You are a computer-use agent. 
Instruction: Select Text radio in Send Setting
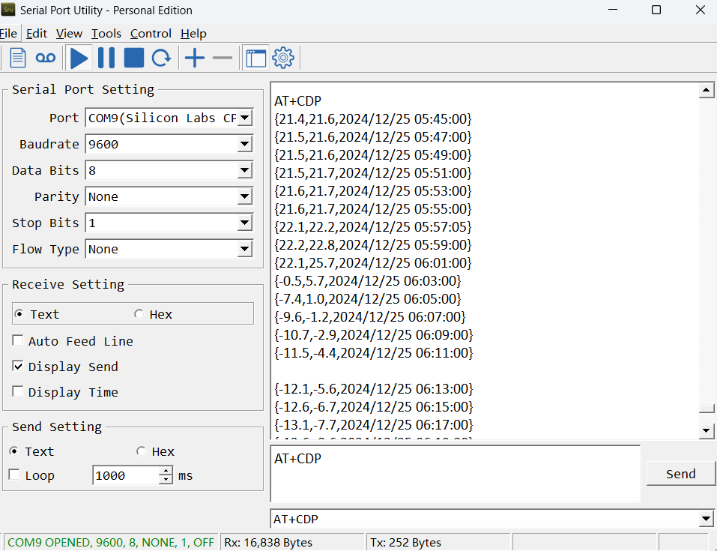pos(14,451)
